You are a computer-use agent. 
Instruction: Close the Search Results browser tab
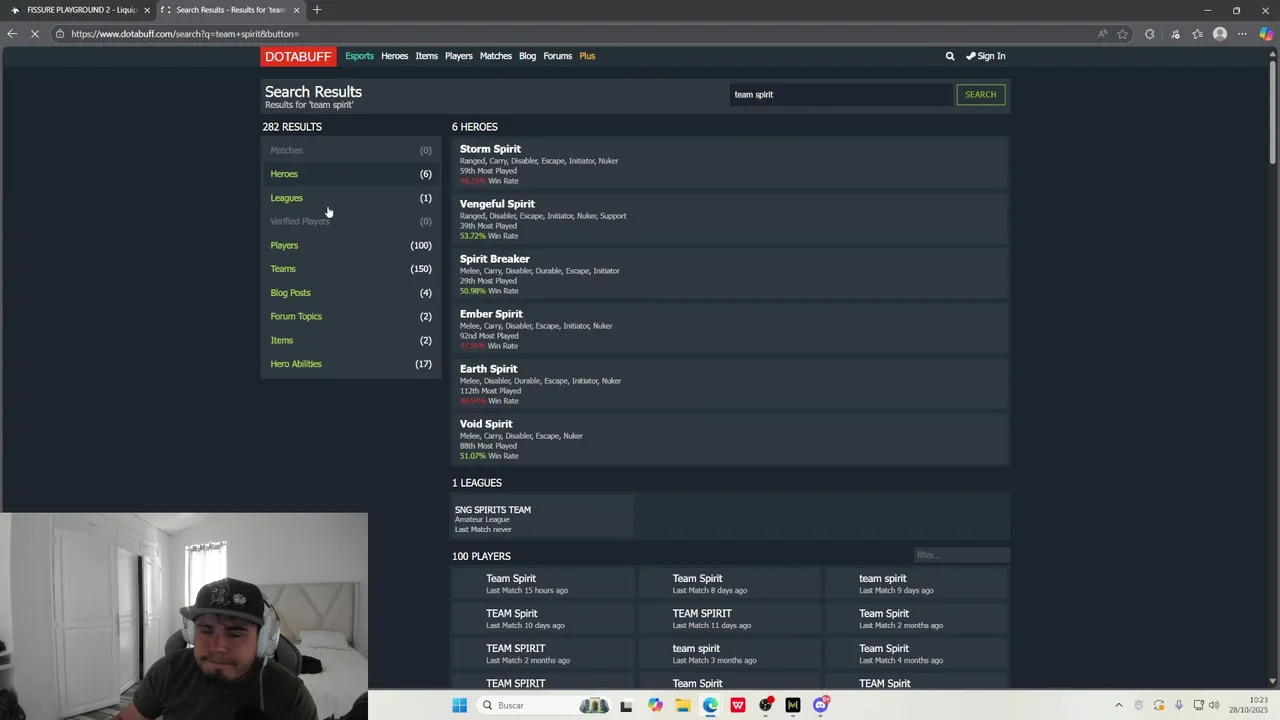click(296, 10)
